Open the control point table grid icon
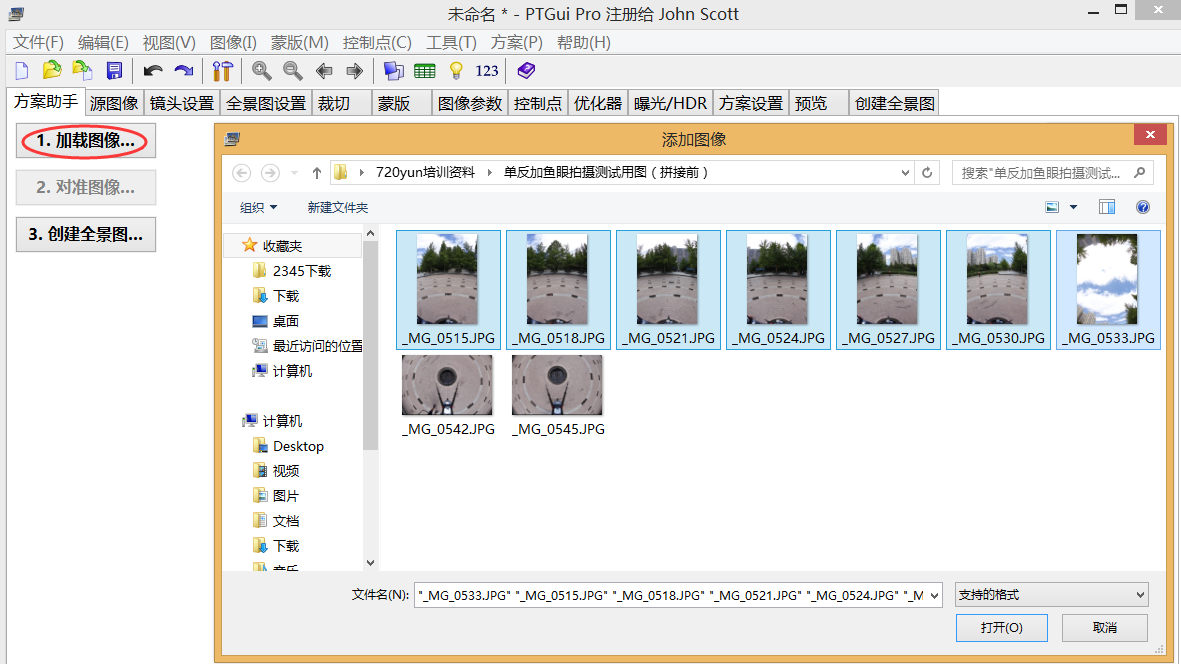 point(425,70)
